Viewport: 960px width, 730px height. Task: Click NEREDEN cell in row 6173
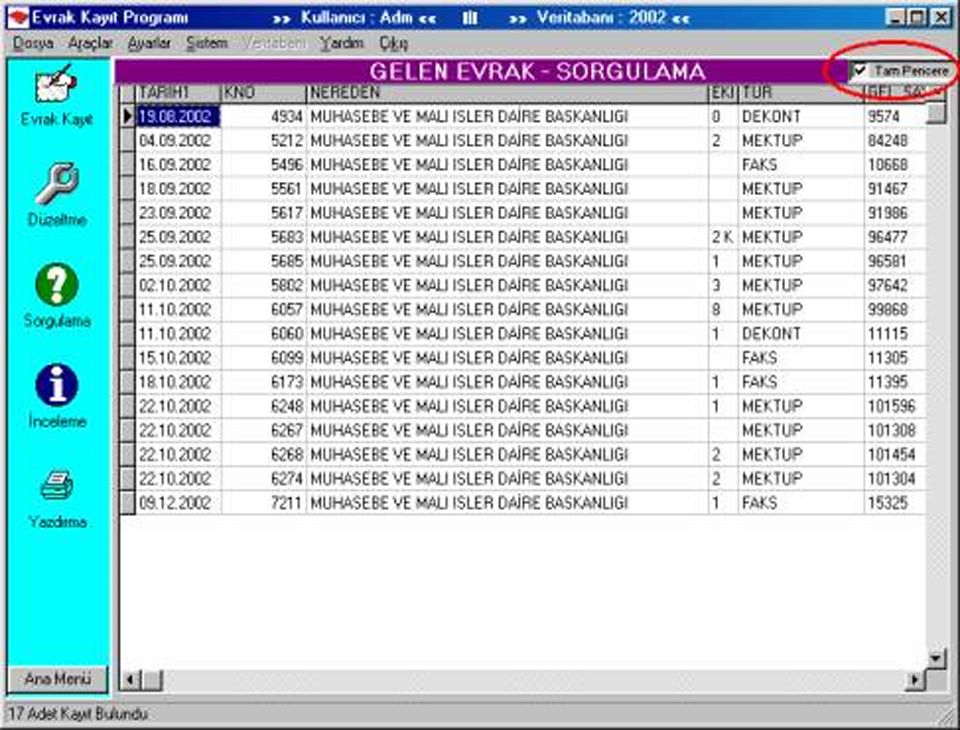pyautogui.click(x=507, y=383)
